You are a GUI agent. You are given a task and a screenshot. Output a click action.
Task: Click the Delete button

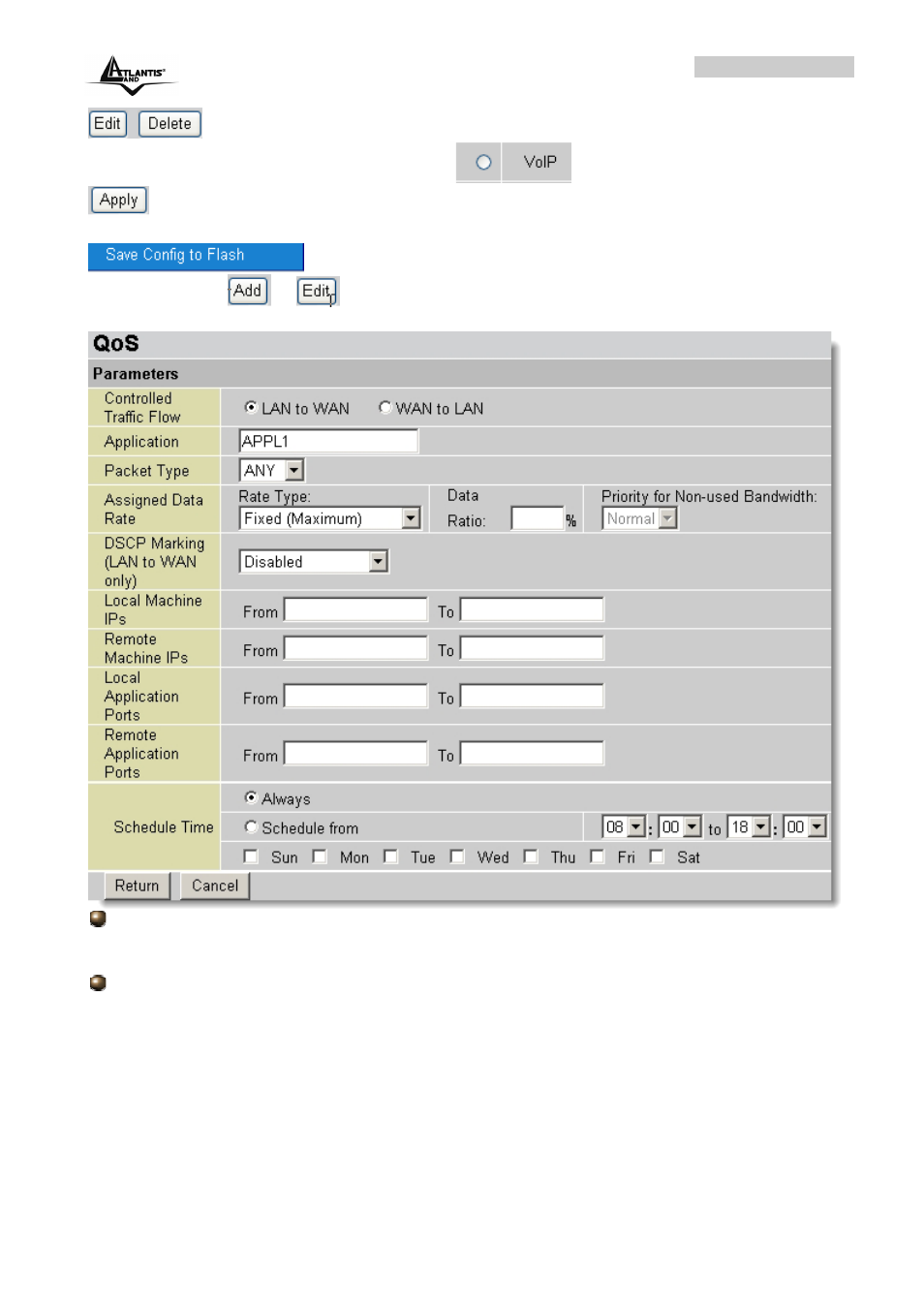(x=169, y=124)
